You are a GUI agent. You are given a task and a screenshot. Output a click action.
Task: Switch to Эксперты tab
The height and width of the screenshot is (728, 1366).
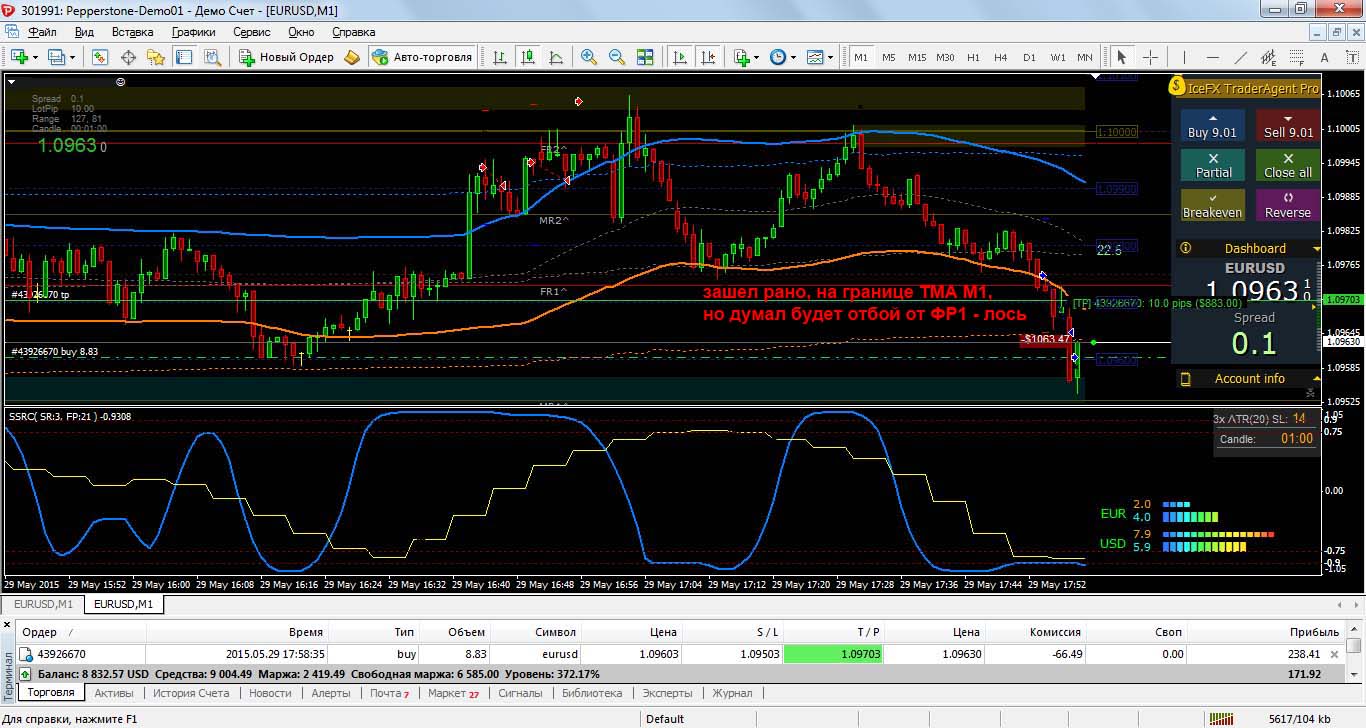pyautogui.click(x=667, y=693)
